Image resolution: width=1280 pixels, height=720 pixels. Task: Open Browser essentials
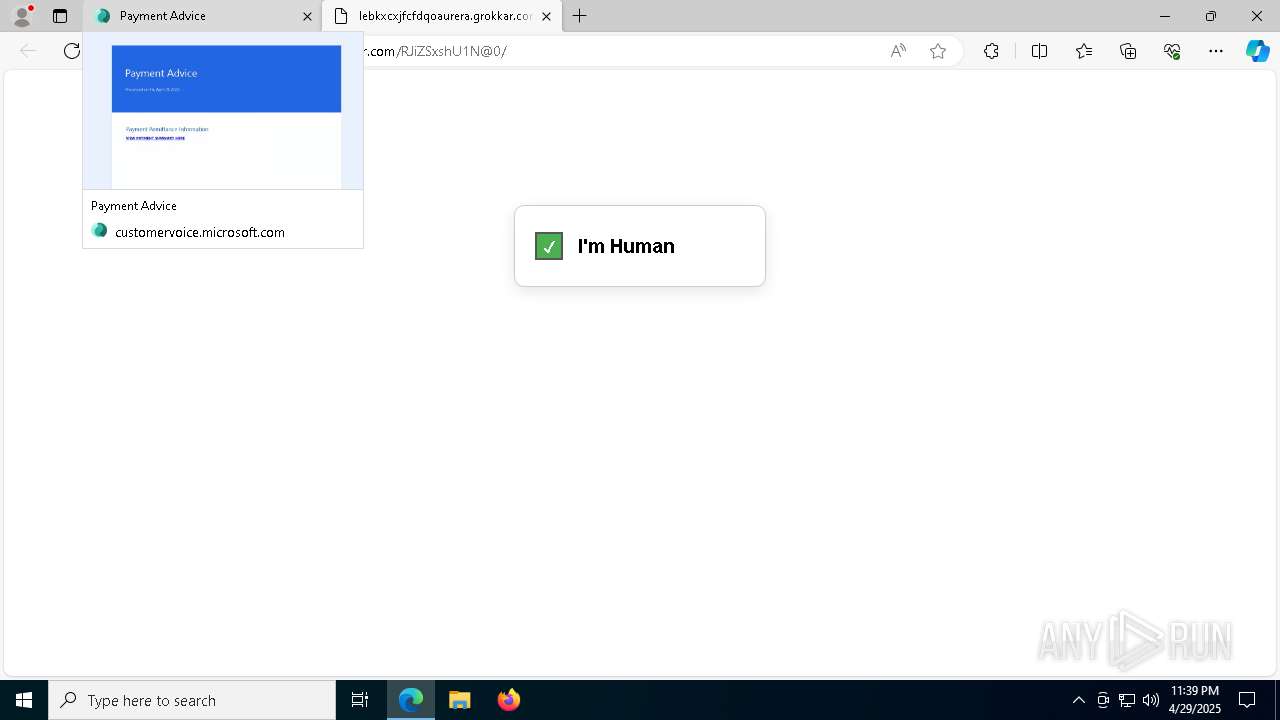(1172, 51)
